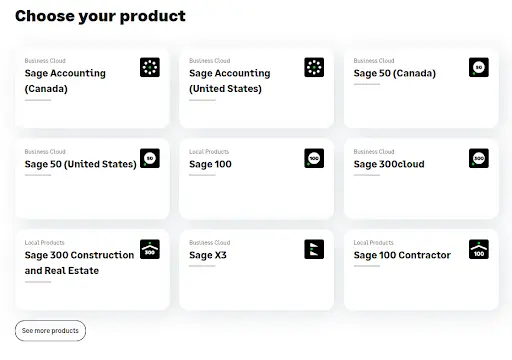Image resolution: width=512 pixels, height=360 pixels.
Task: Click Local Products label above Sage 300 Construction
Action: [x=45, y=243]
